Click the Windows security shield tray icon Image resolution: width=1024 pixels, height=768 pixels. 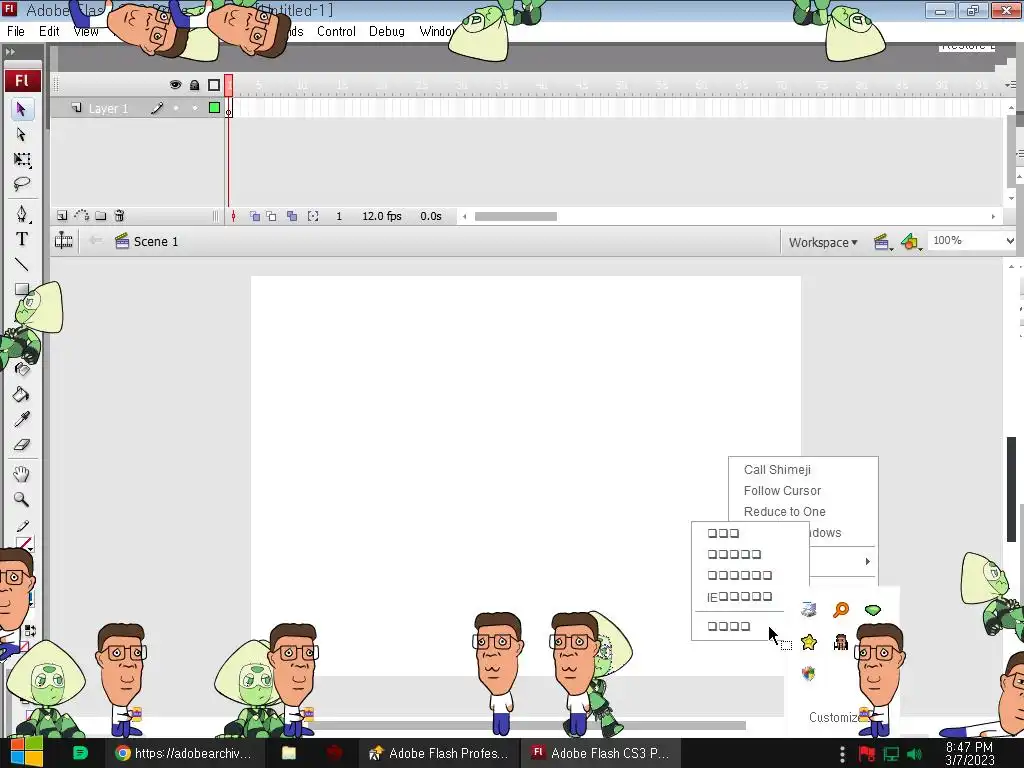(x=808, y=674)
